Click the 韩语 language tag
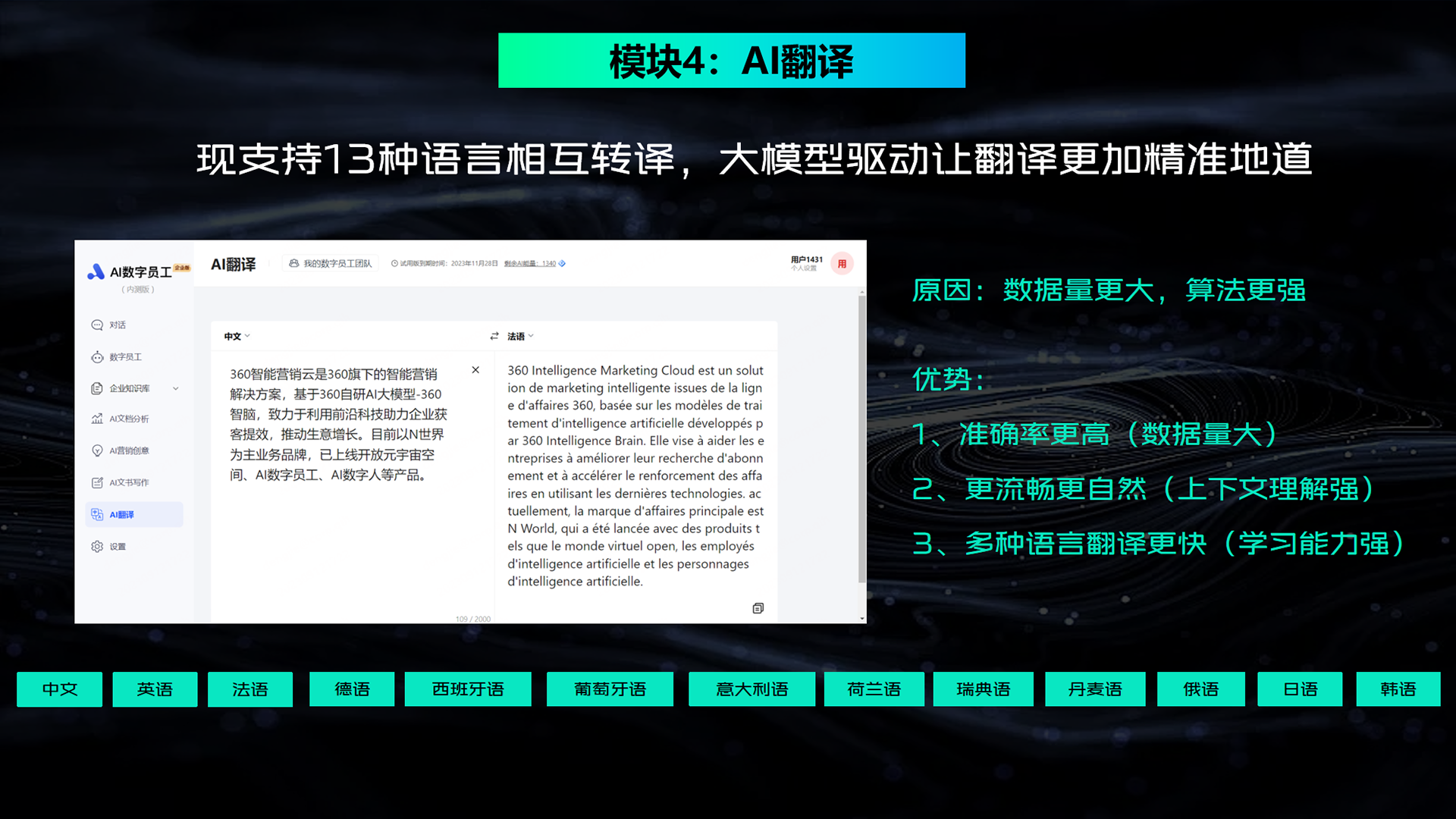Viewport: 1456px width, 819px height. point(1398,689)
